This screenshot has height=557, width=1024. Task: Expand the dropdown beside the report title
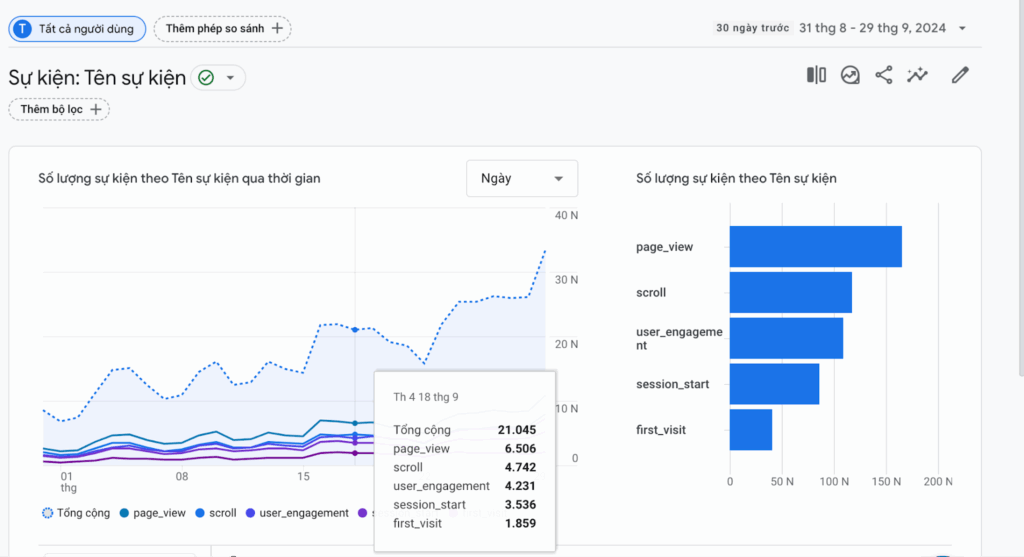point(231,78)
